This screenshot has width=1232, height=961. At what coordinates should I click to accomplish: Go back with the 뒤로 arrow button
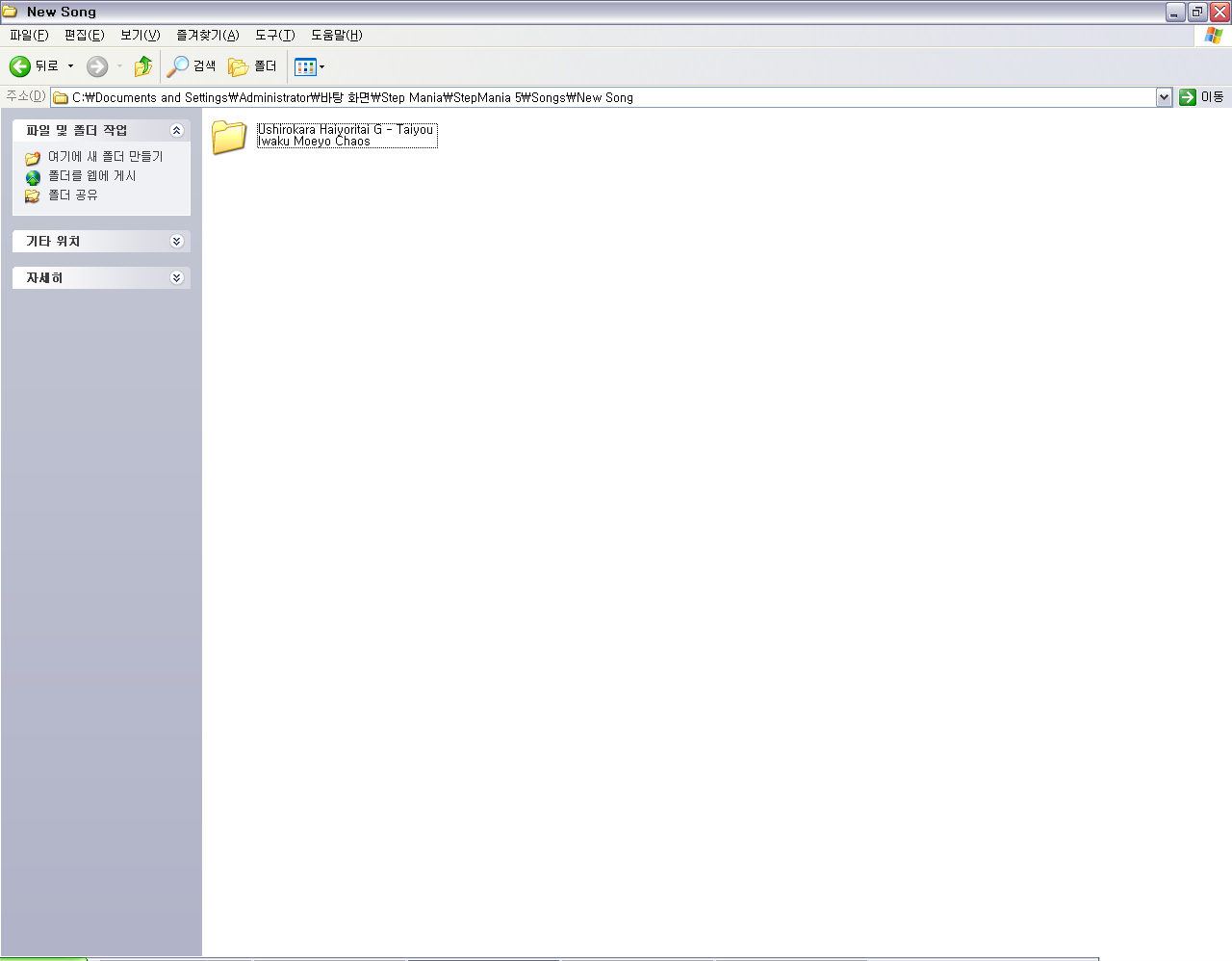(34, 65)
